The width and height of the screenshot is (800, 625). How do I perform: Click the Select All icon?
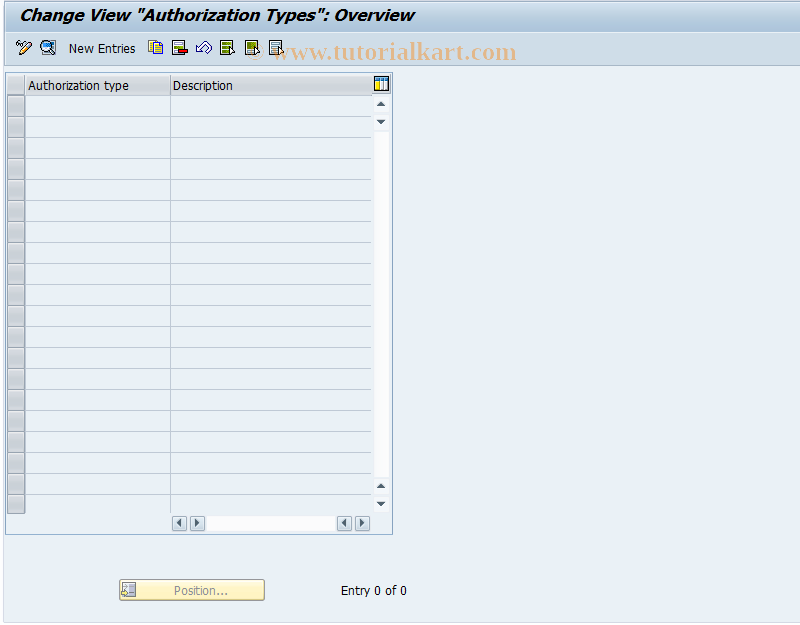228,48
